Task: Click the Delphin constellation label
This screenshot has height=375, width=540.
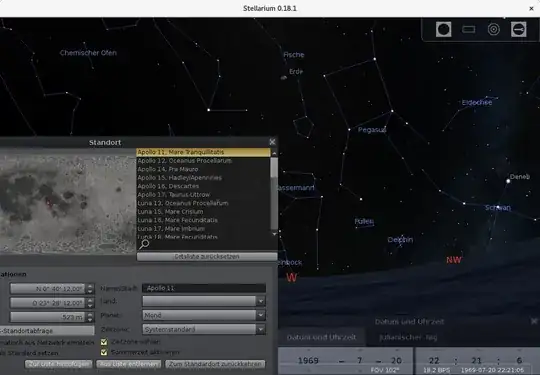Action: (400, 240)
